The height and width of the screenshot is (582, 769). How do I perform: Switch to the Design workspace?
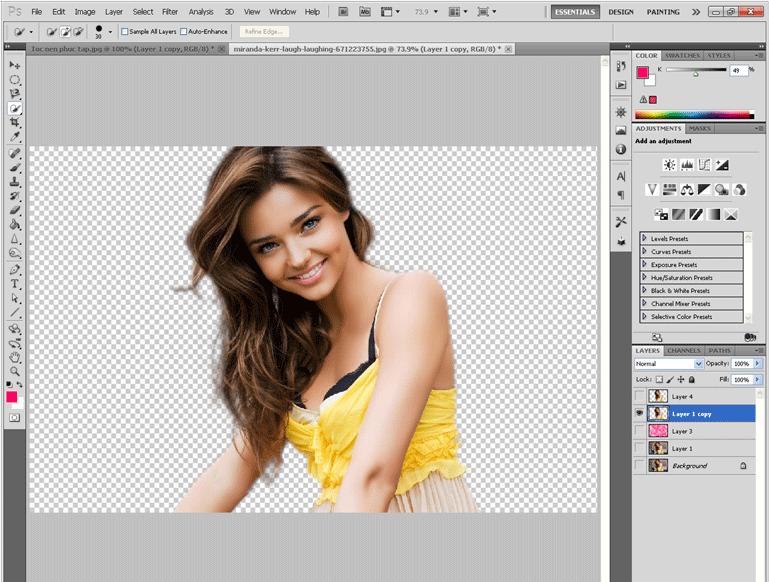[x=621, y=12]
